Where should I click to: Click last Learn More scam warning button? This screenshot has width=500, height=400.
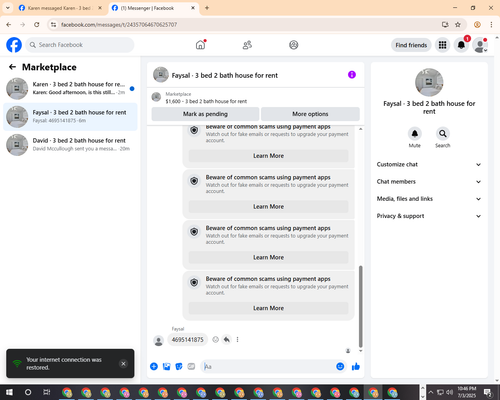269,308
